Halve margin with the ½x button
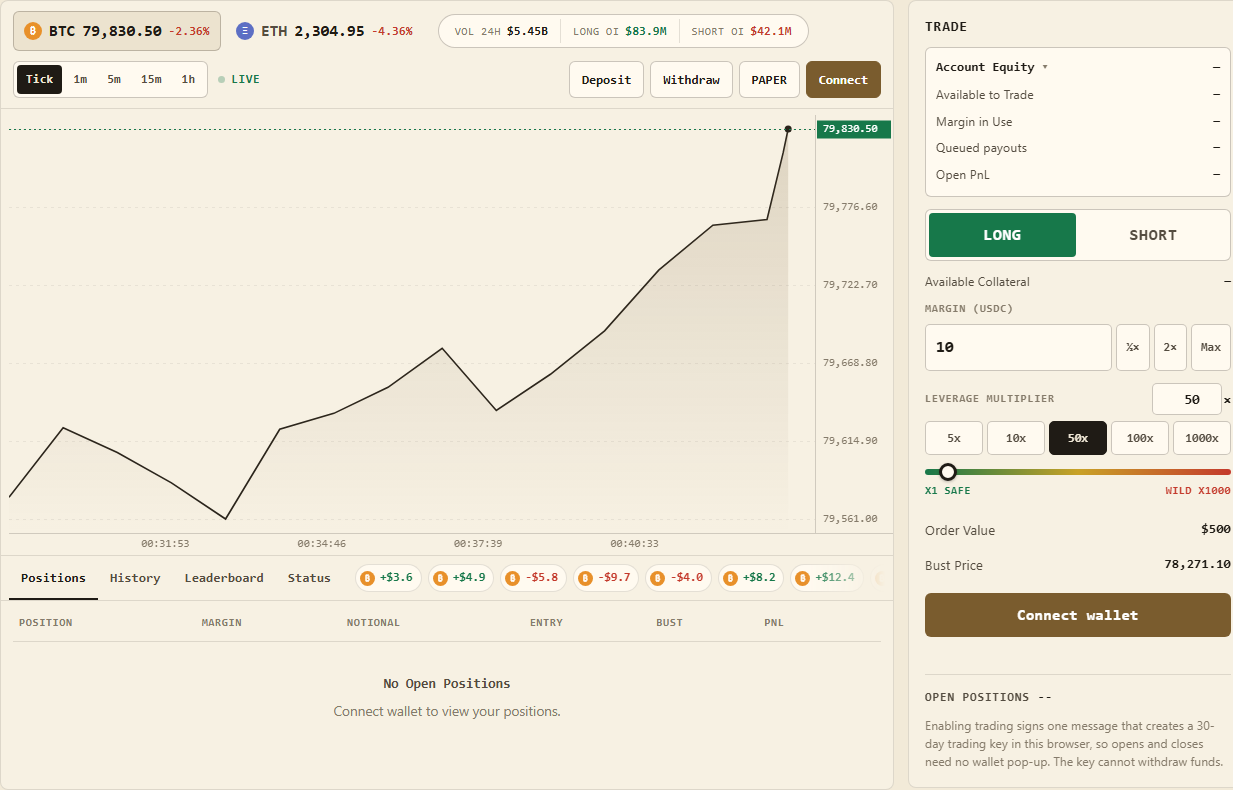Image resolution: width=1233 pixels, height=790 pixels. coord(1133,347)
